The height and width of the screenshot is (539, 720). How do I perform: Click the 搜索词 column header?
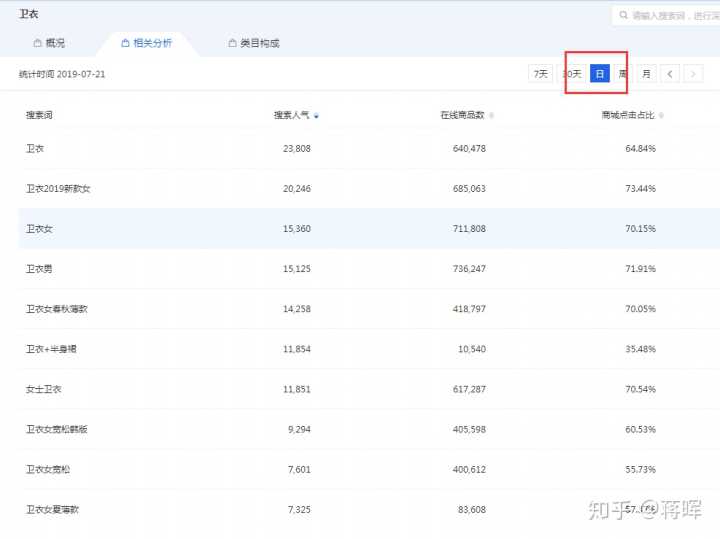tap(39, 116)
